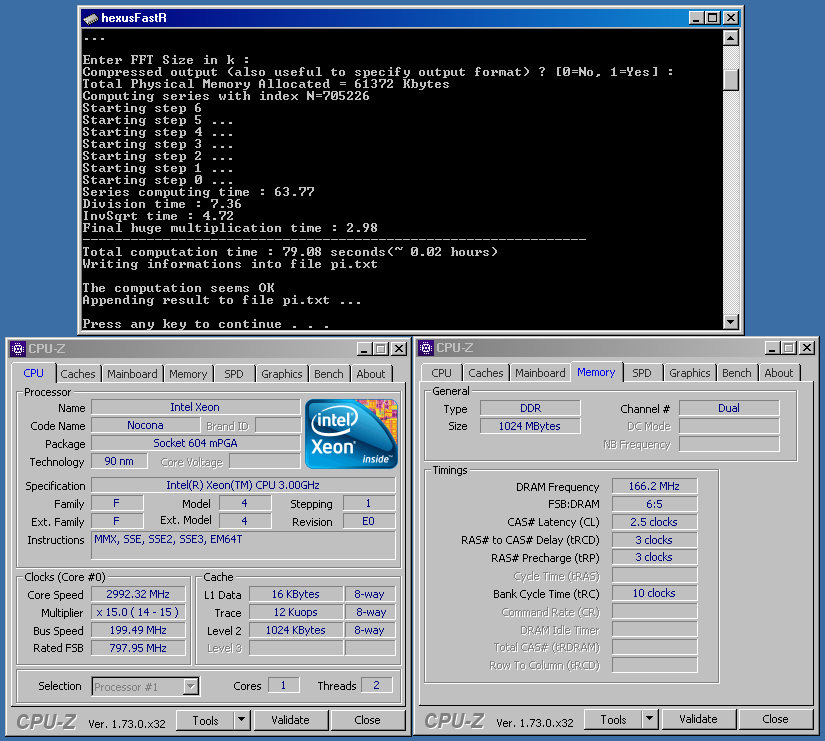The height and width of the screenshot is (741, 825).
Task: Click the memory Size value '1024 MBytes'
Action: pos(530,426)
